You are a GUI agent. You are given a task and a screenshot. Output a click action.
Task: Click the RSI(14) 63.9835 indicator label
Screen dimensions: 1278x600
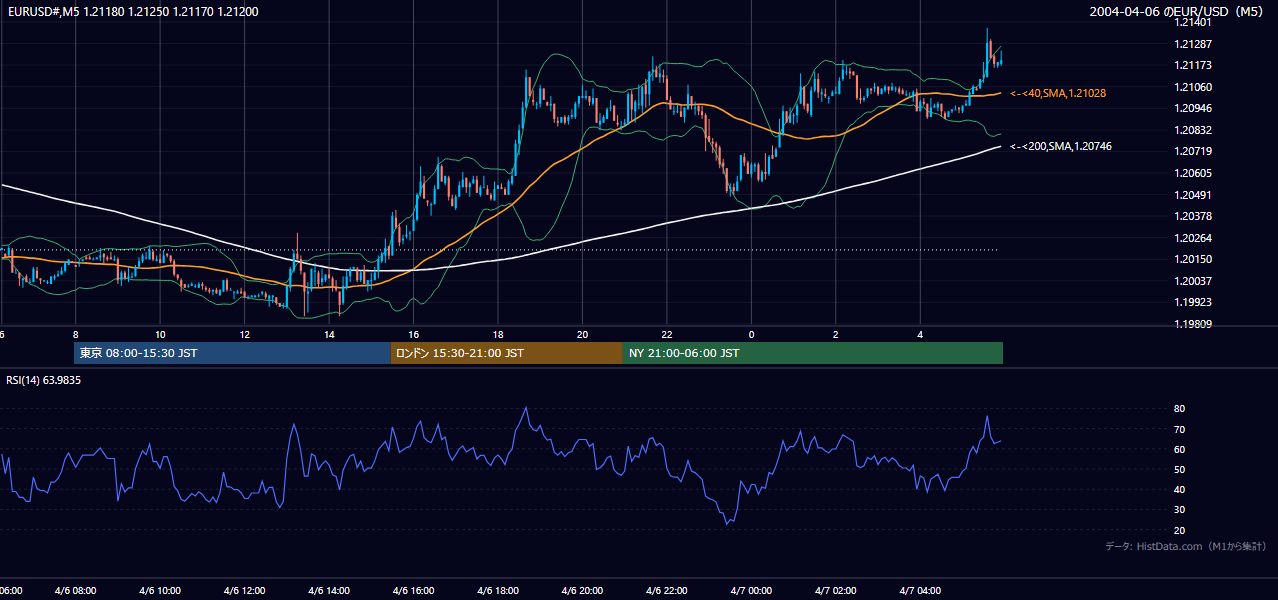point(44,381)
